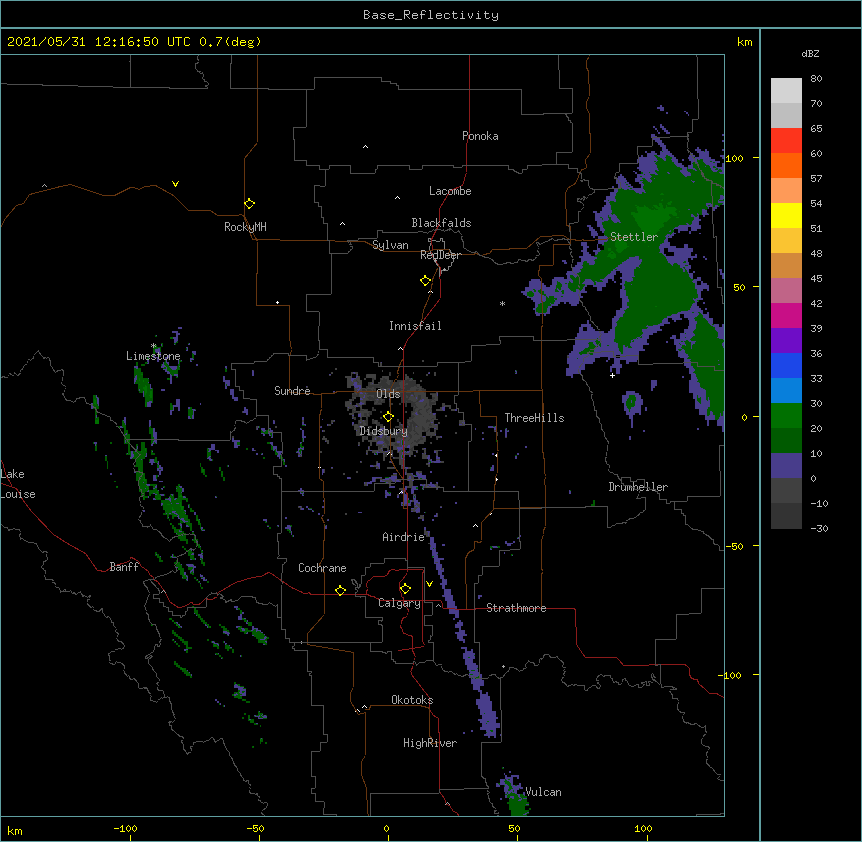Click the orange 57-60 dBZ legend swatch
This screenshot has width=862, height=842.
click(x=786, y=165)
